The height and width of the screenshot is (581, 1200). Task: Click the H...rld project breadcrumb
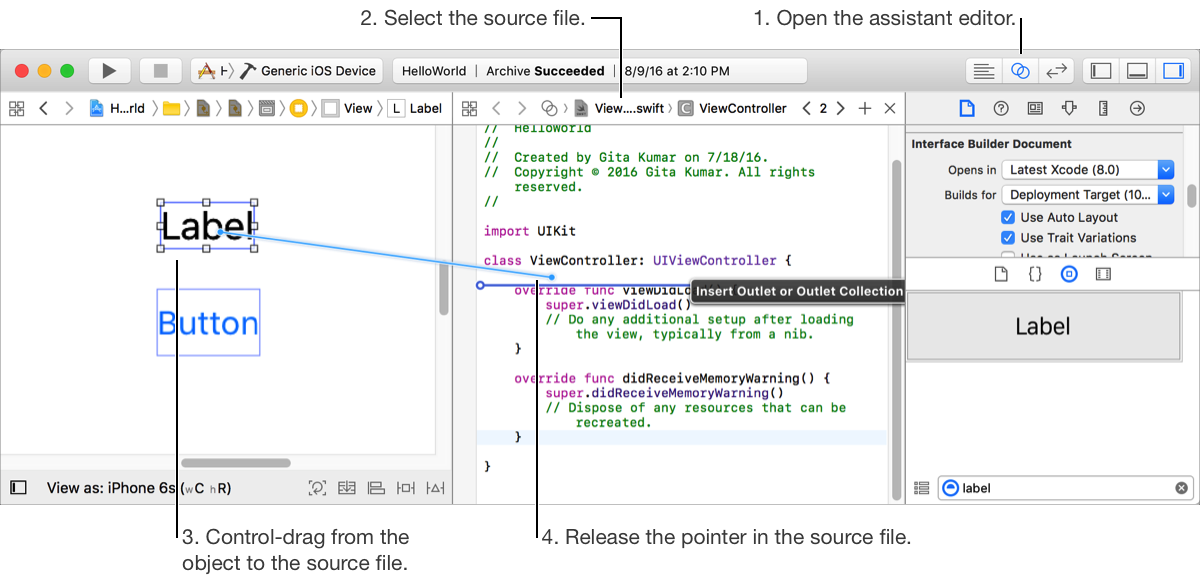pos(117,108)
